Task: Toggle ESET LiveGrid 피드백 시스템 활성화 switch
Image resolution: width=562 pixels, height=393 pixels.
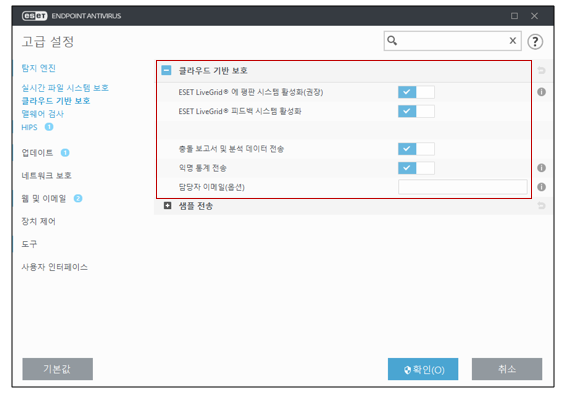Action: (x=416, y=111)
